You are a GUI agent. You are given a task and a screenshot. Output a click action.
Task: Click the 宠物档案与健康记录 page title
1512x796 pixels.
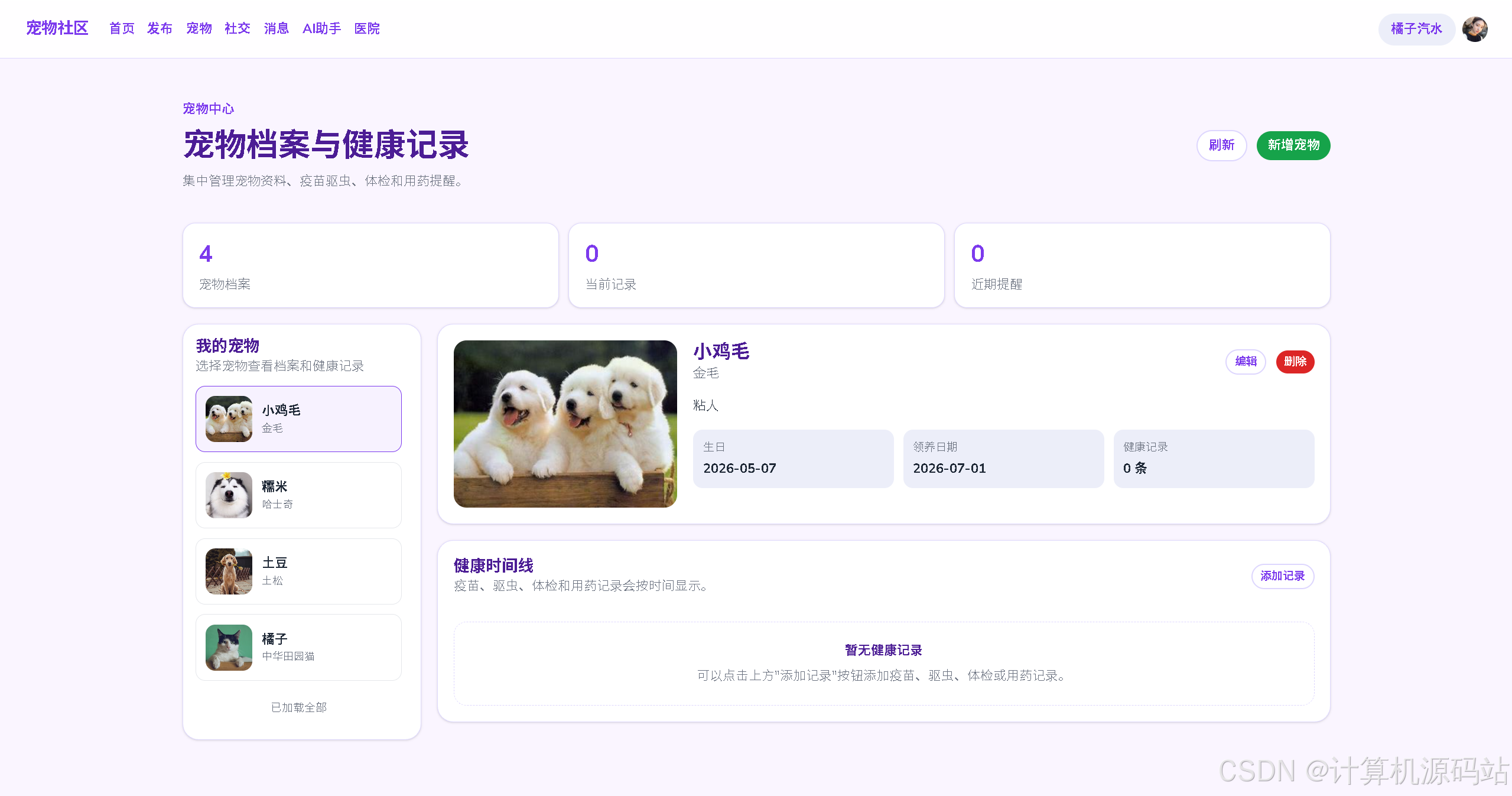[326, 145]
